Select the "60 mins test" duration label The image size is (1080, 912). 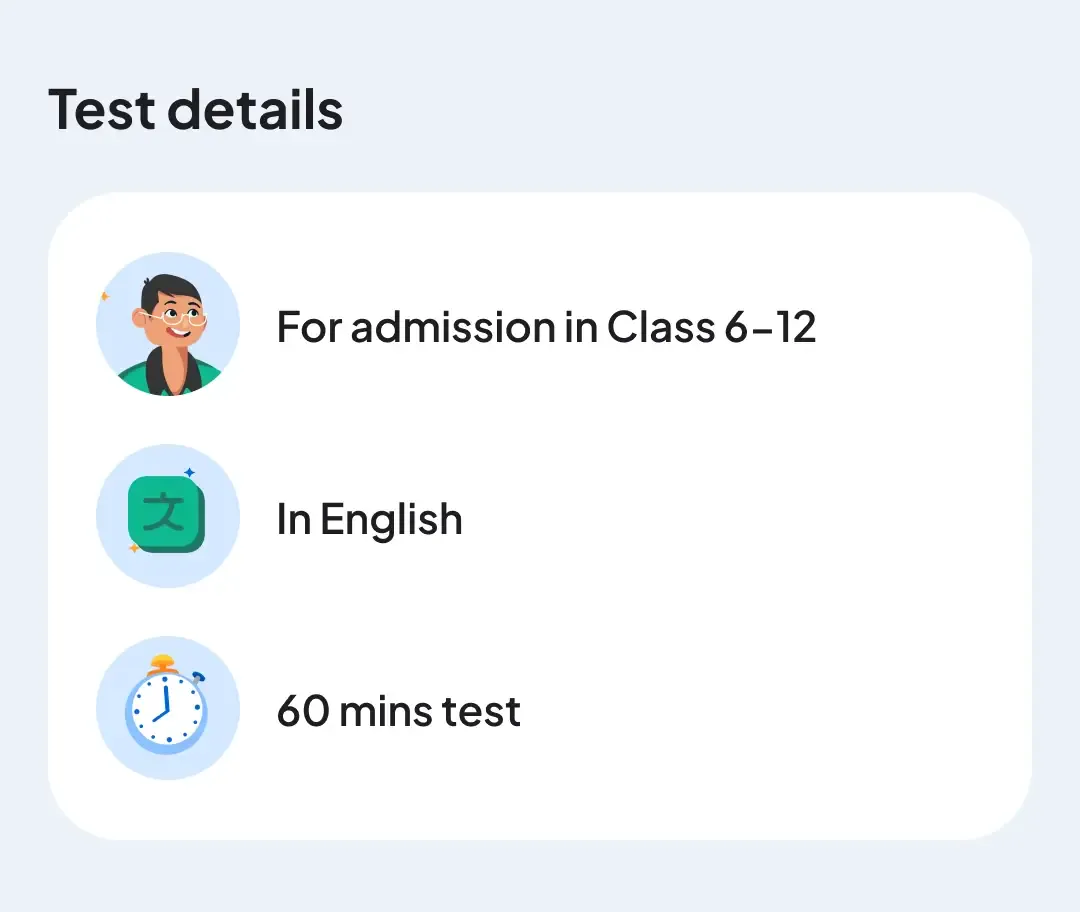click(x=398, y=712)
